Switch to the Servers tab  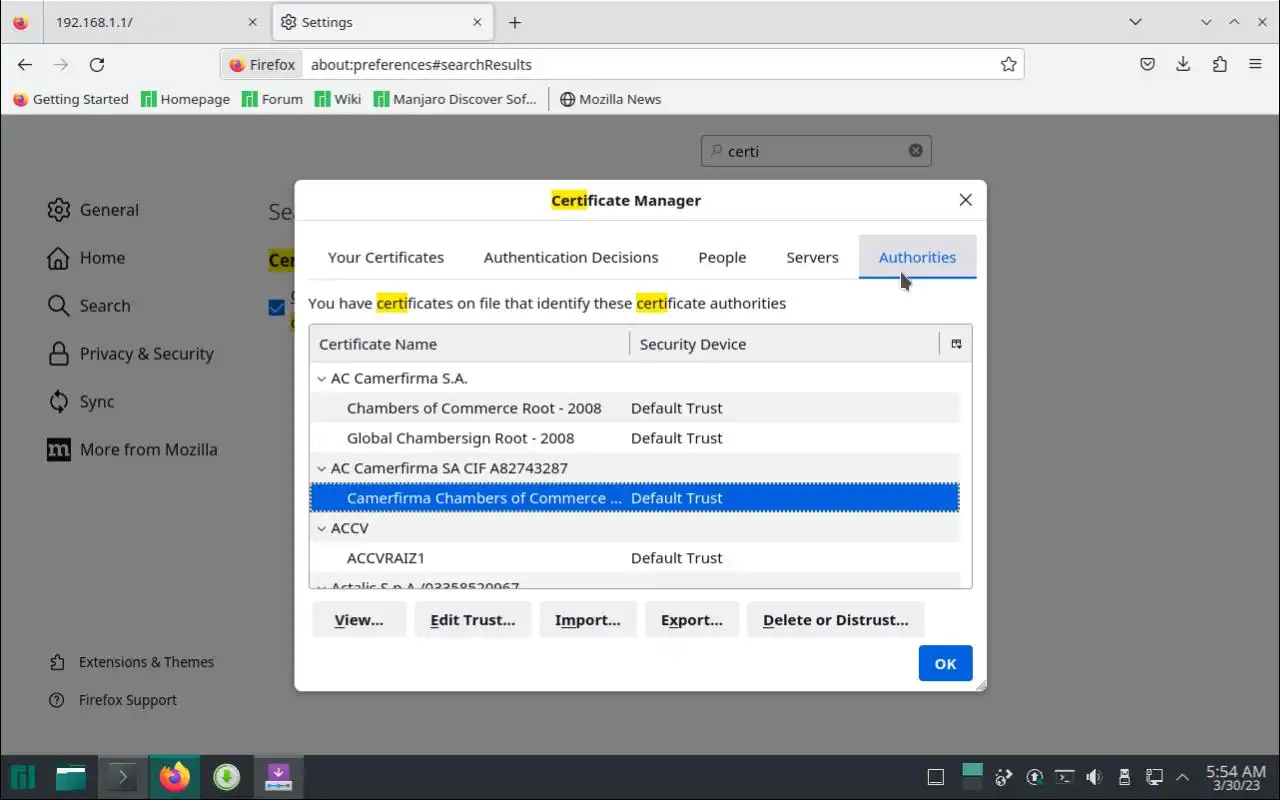coord(812,257)
